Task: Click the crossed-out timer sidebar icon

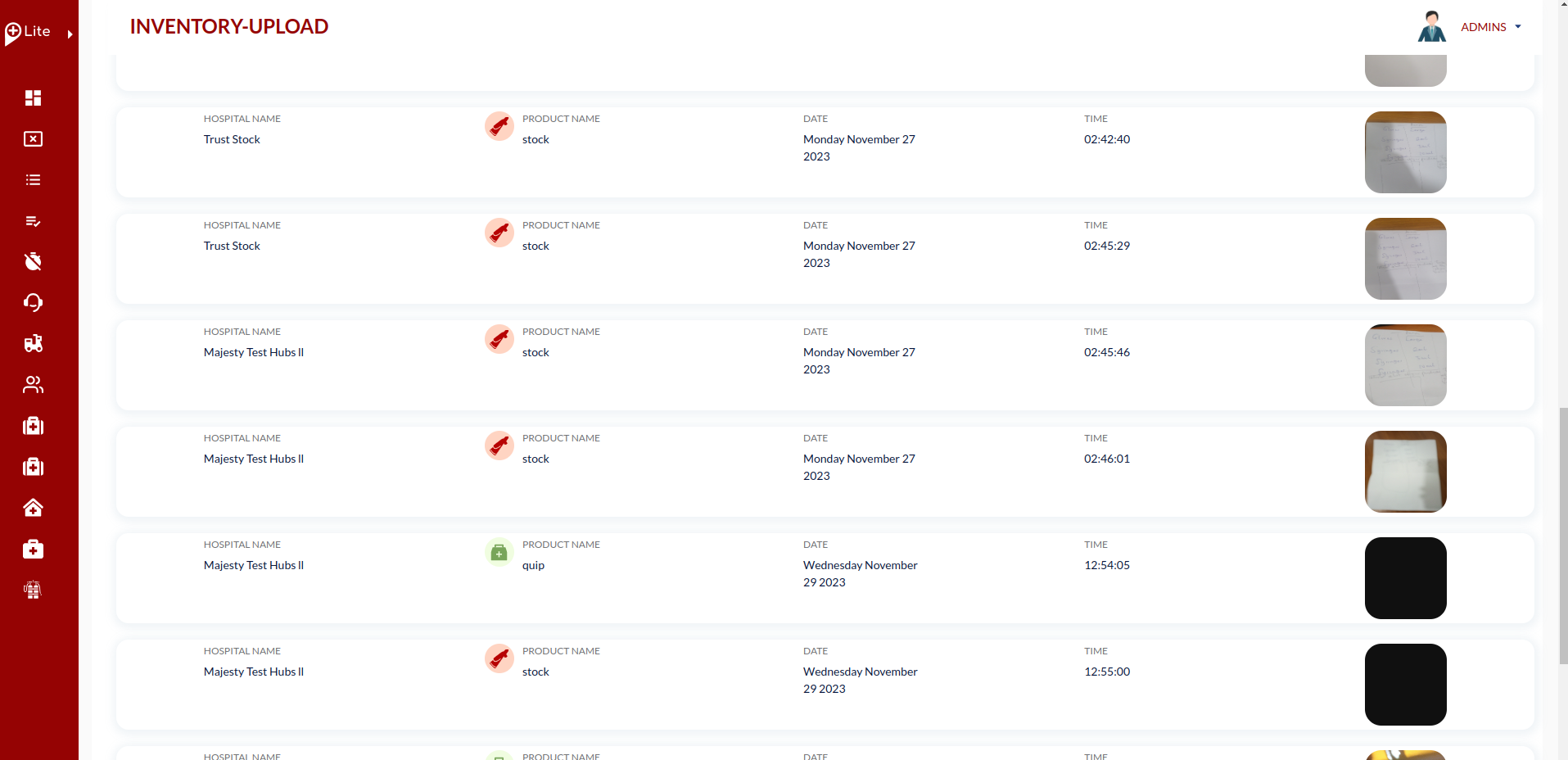Action: pyautogui.click(x=33, y=262)
